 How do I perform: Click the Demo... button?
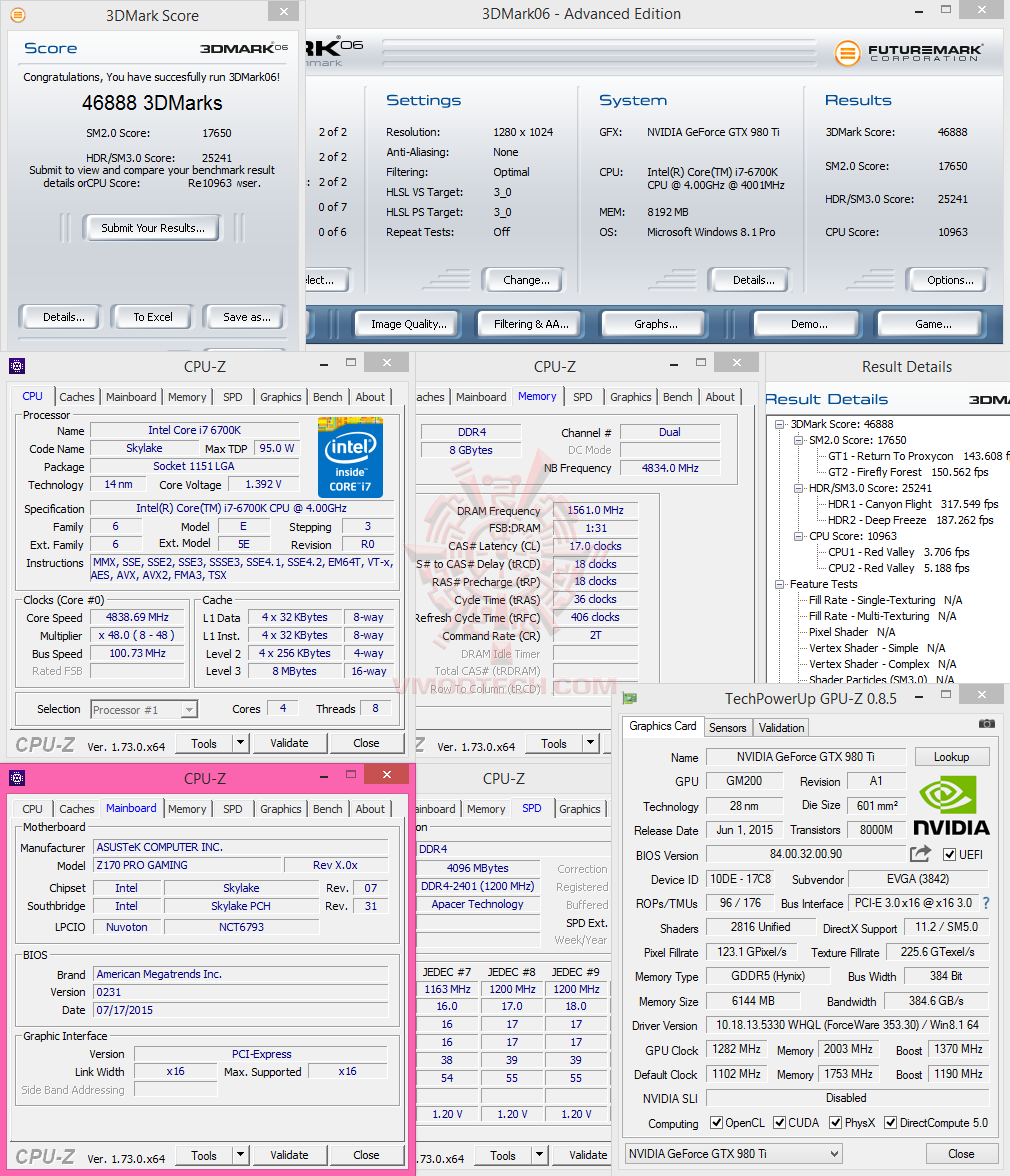tap(809, 324)
